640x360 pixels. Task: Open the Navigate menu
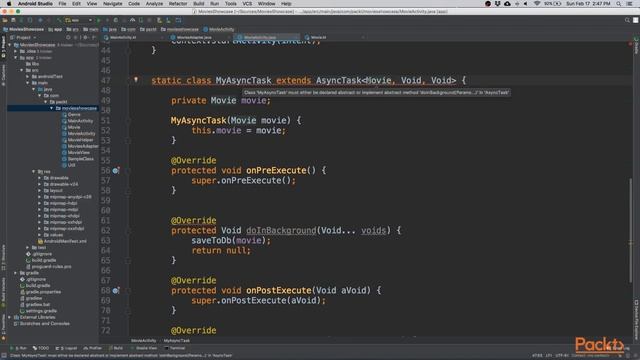coord(113,4)
